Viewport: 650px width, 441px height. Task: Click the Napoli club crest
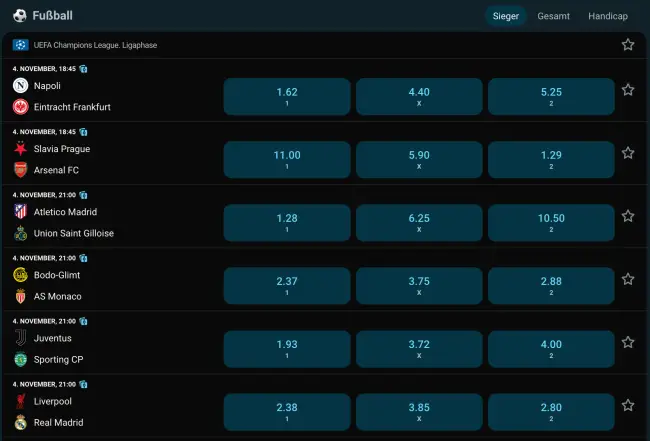pyautogui.click(x=20, y=85)
